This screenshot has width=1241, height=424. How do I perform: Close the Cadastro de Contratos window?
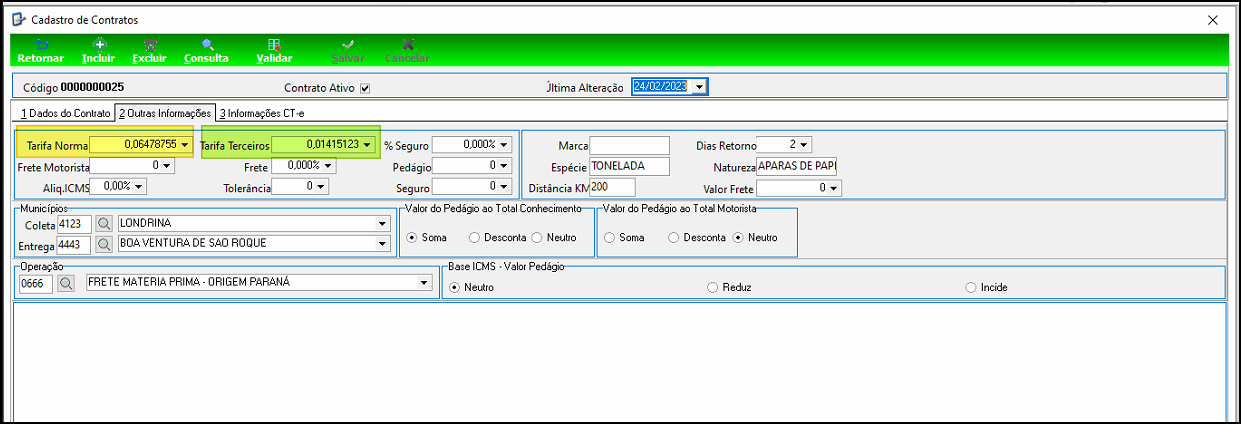tap(1213, 20)
